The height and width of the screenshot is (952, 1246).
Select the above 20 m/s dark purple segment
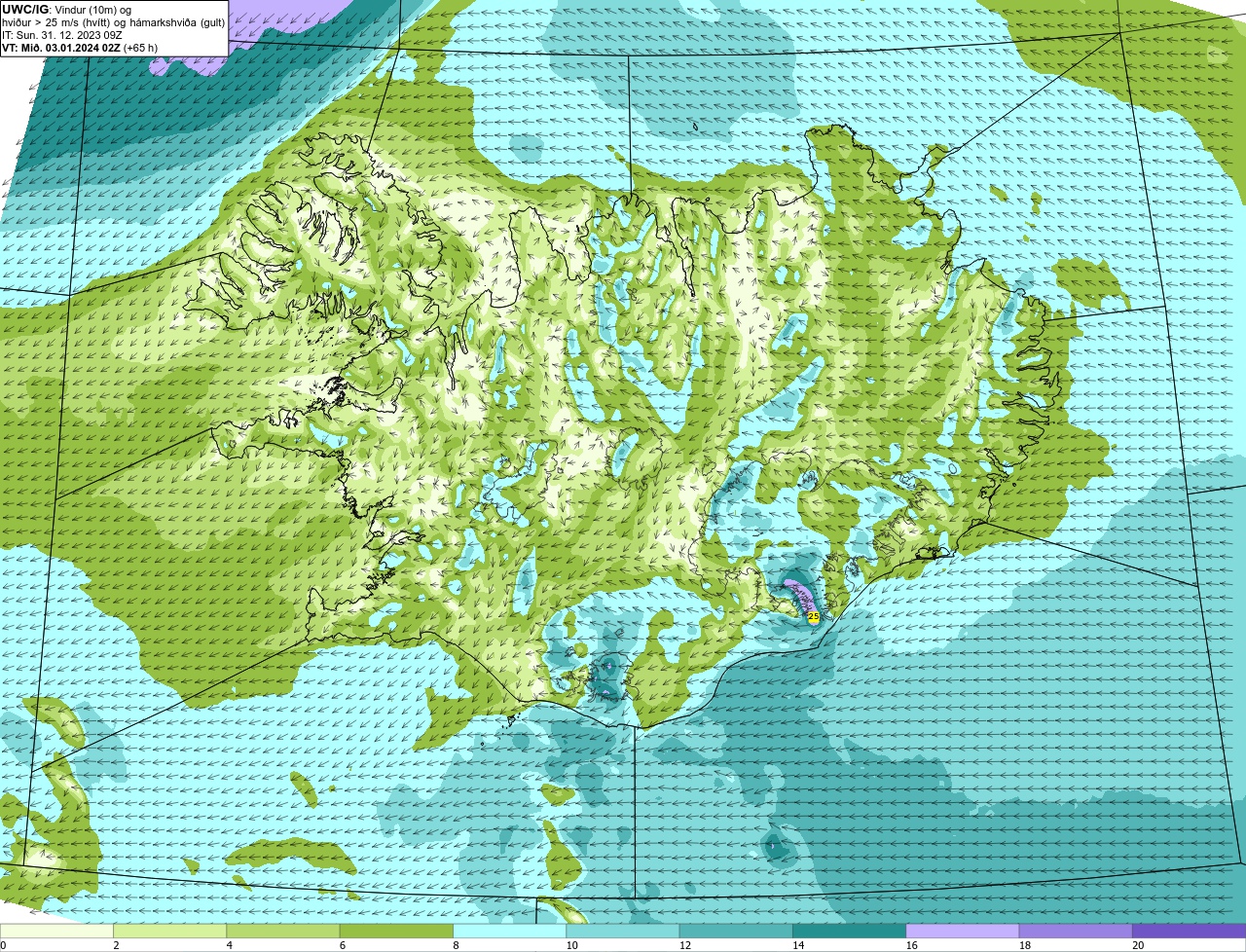[1189, 932]
